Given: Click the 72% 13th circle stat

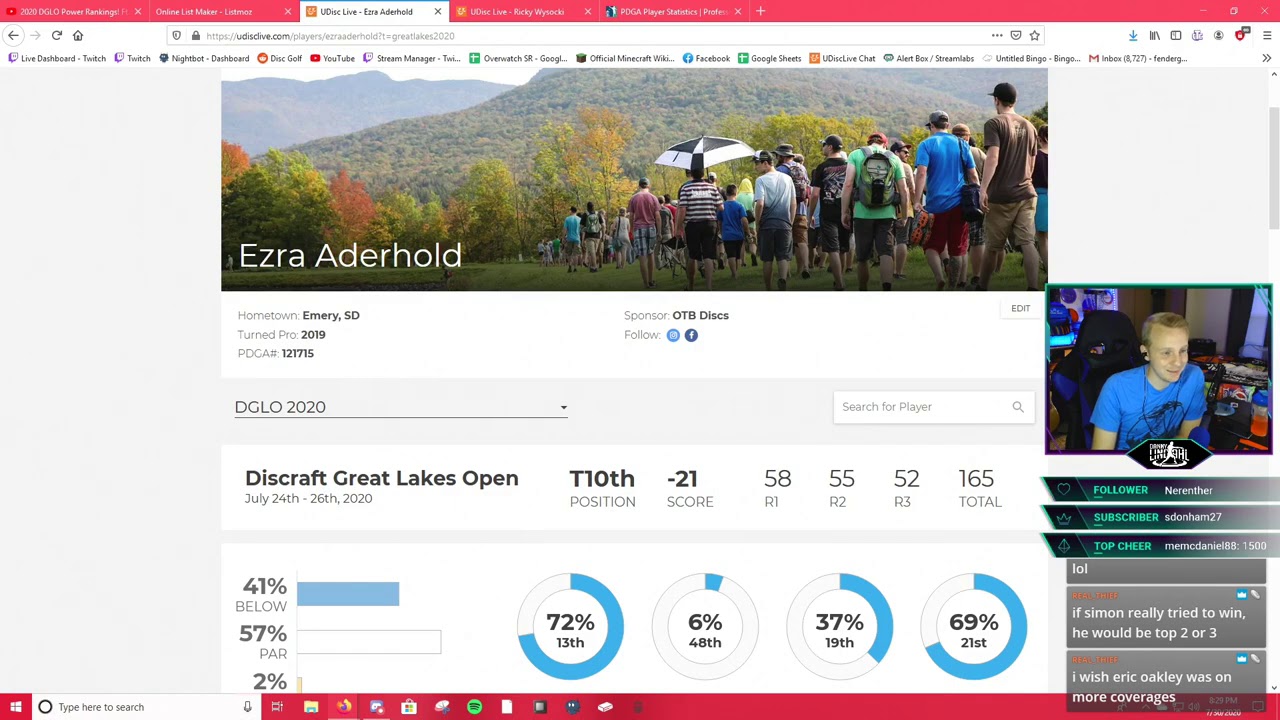Looking at the screenshot, I should [570, 627].
